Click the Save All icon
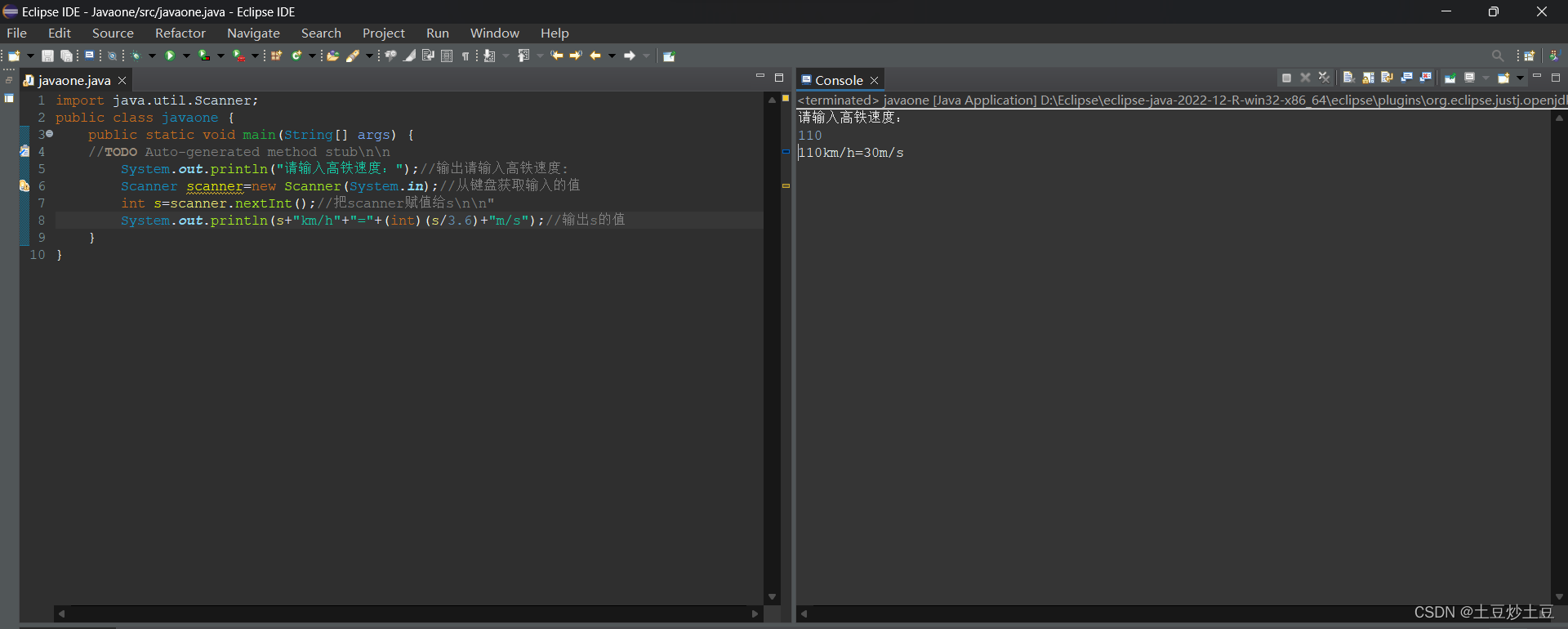This screenshot has height=629, width=1568. click(x=67, y=56)
